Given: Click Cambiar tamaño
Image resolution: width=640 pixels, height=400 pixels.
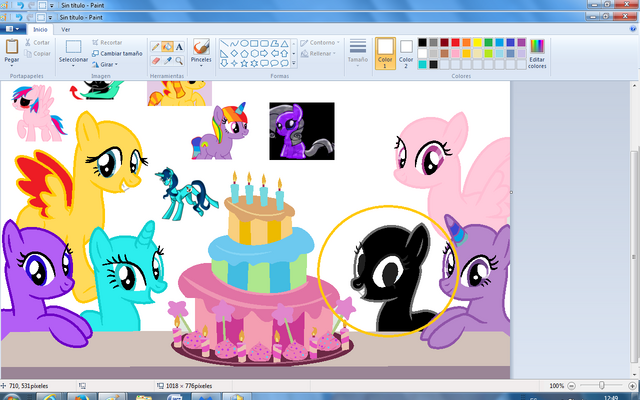Looking at the screenshot, I should click(x=117, y=53).
